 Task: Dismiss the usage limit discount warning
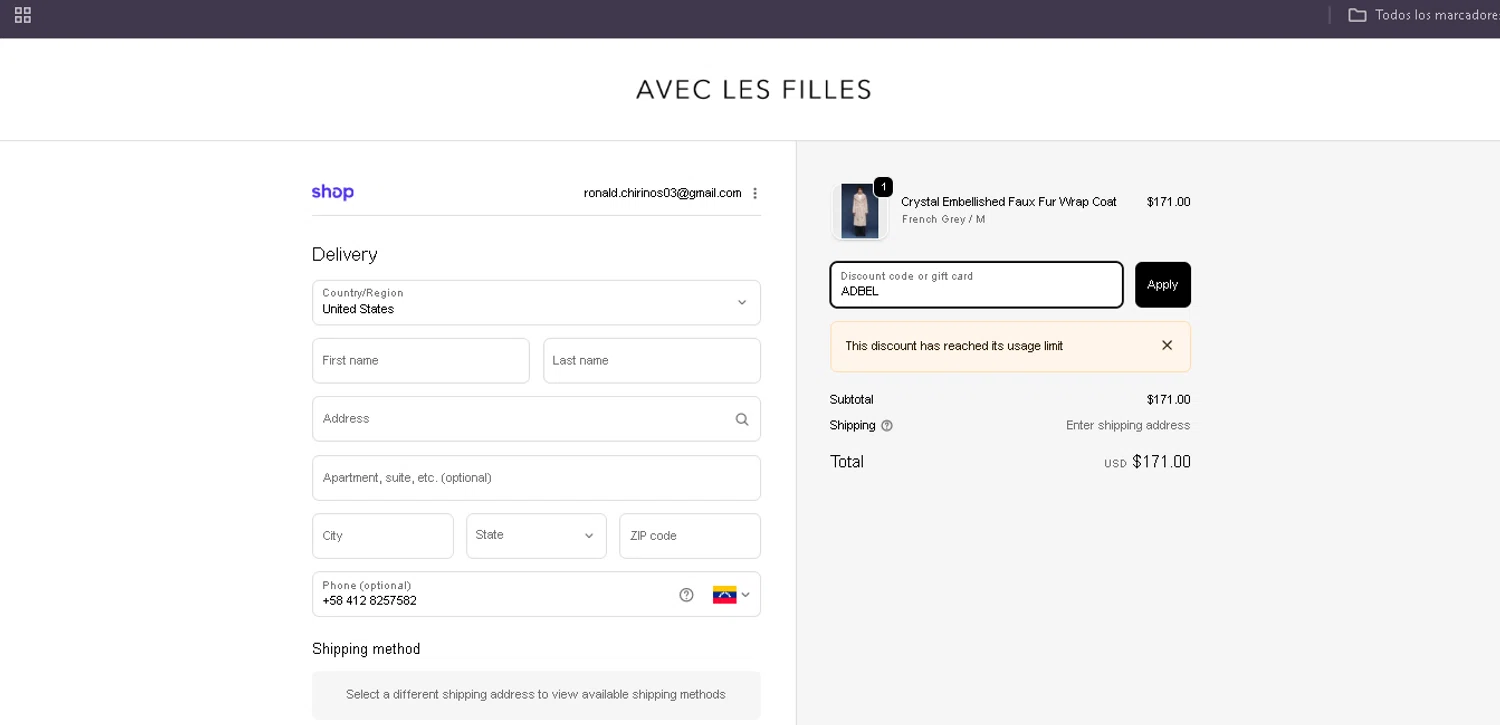[1167, 345]
